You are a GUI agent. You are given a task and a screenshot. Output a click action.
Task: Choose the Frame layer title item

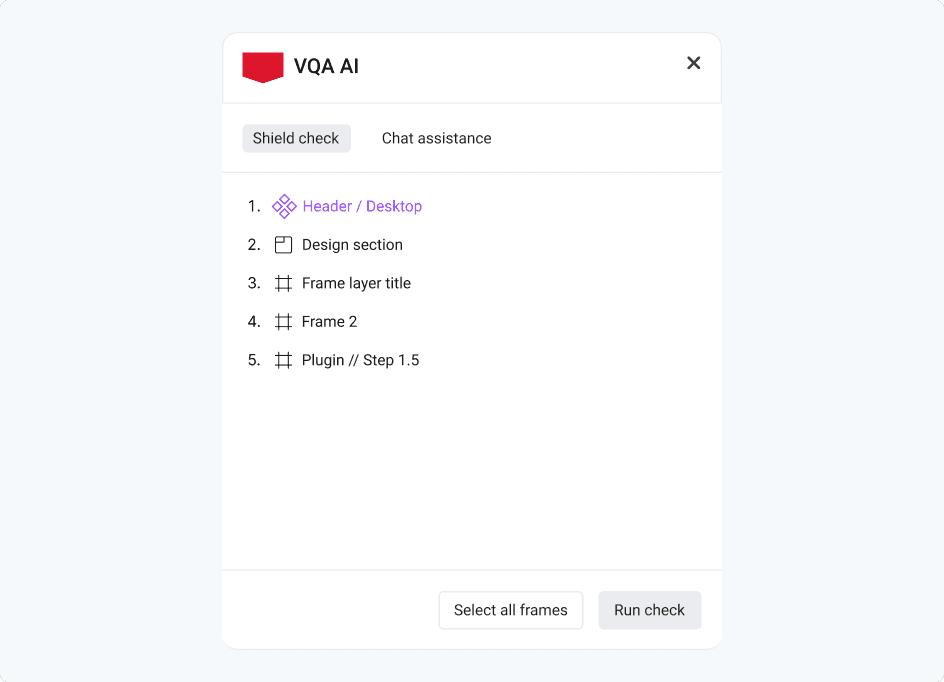[356, 283]
